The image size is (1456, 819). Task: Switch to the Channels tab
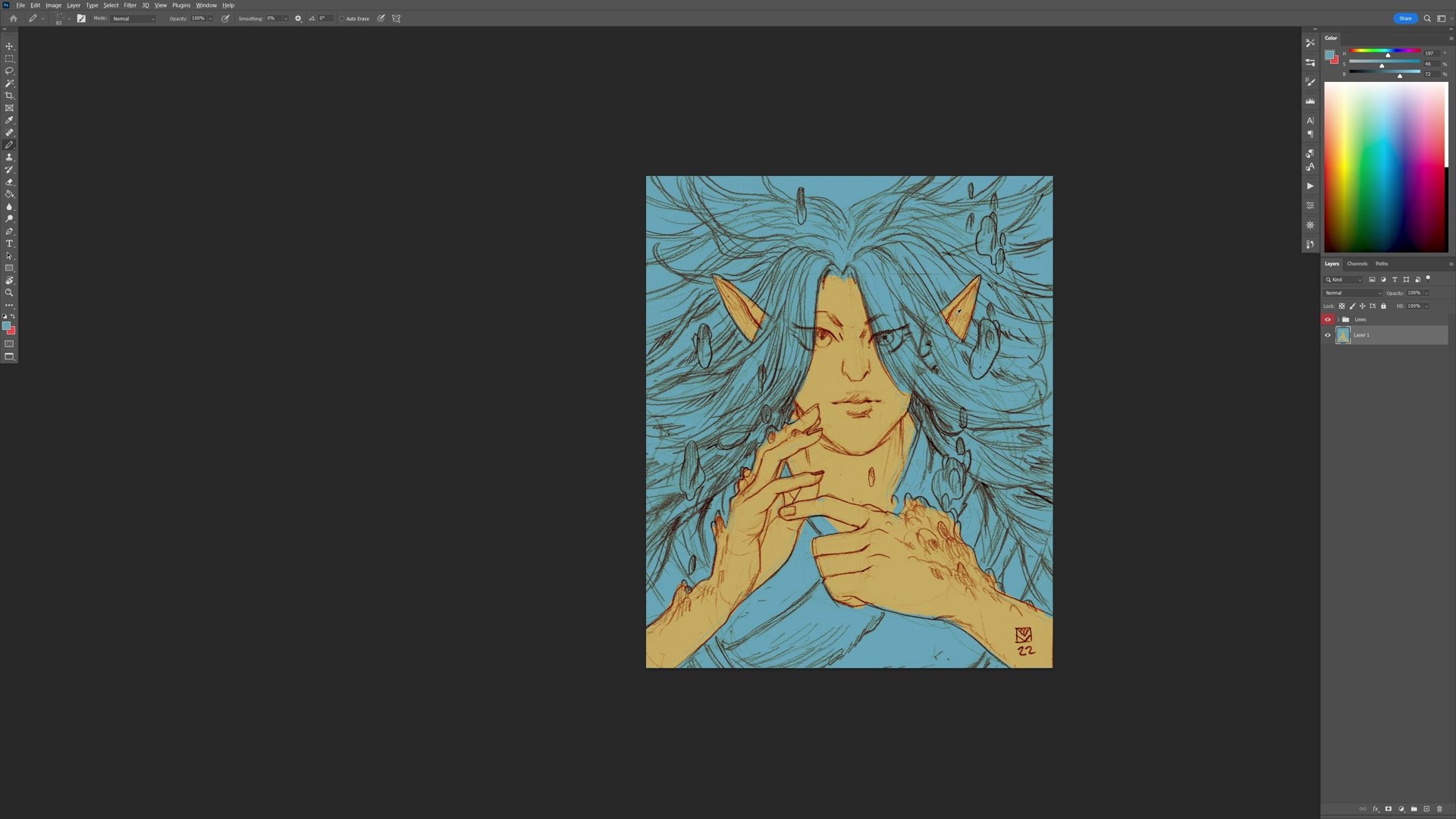click(1357, 264)
